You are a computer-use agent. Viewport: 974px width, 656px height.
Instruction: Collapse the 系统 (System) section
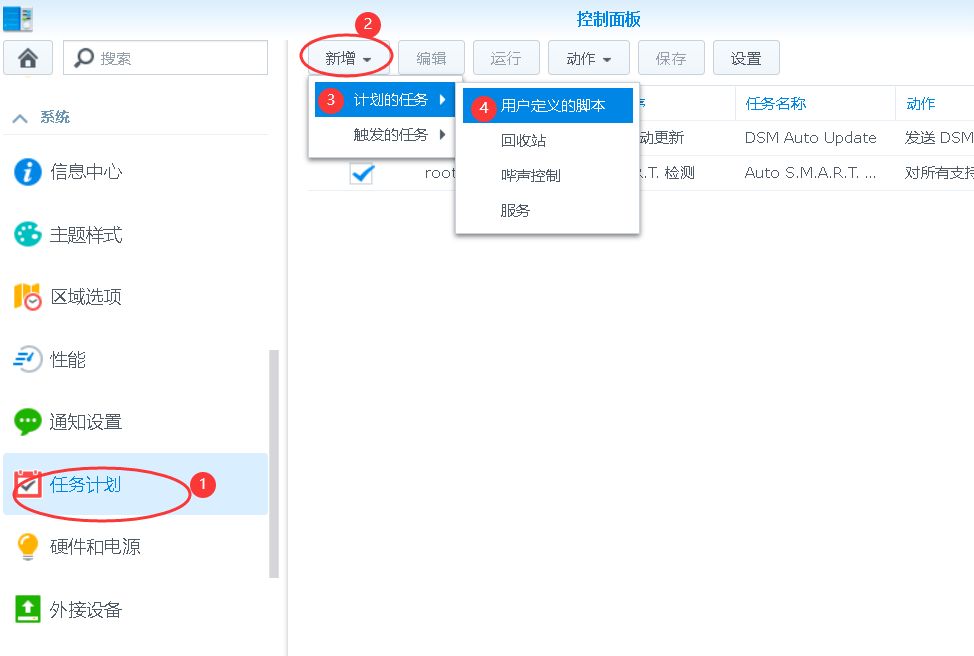click(20, 118)
